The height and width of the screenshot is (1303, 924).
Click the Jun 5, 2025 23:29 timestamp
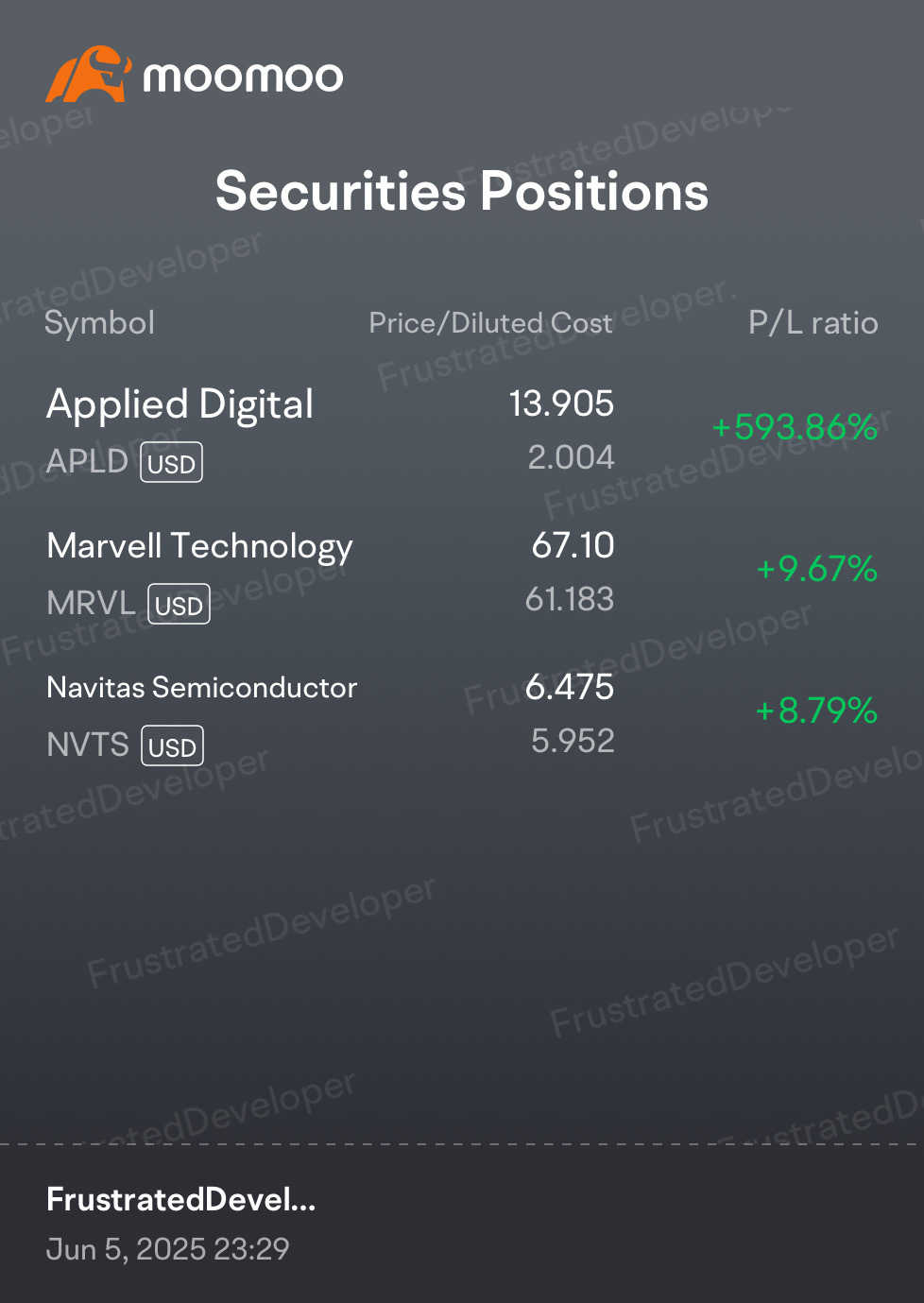point(168,1249)
